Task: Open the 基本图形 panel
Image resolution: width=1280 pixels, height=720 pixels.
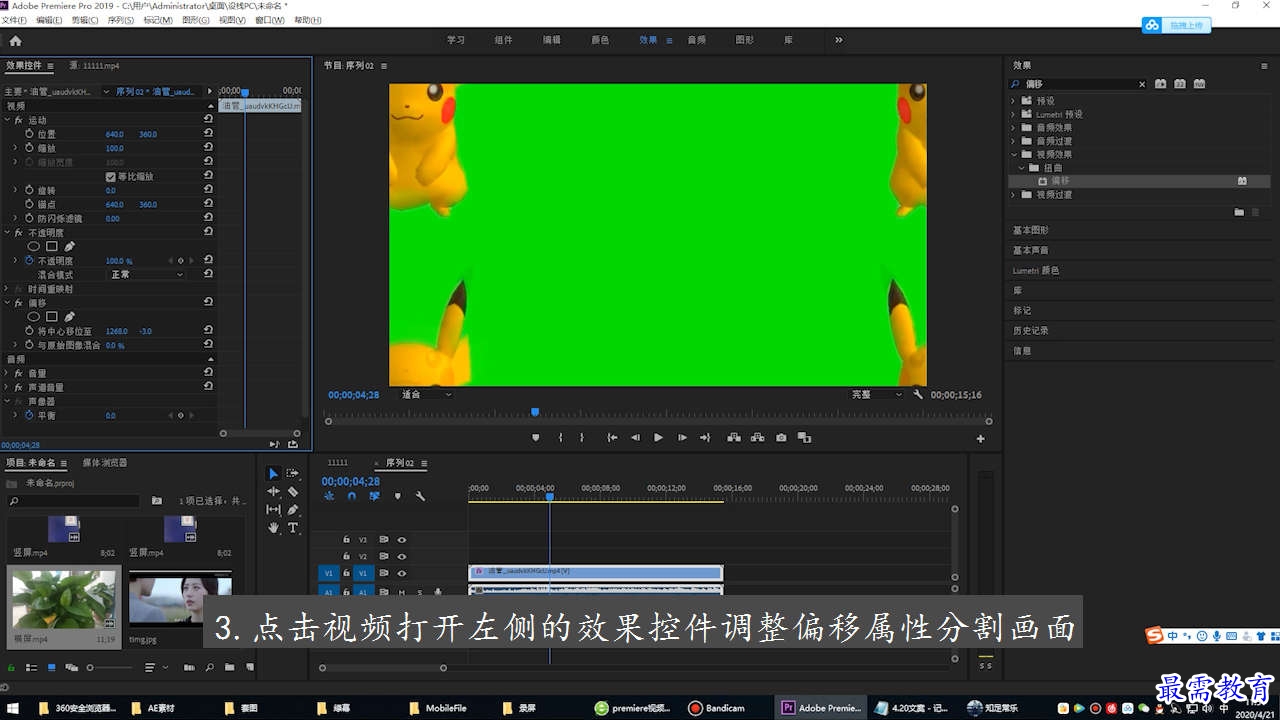Action: 1031,230
